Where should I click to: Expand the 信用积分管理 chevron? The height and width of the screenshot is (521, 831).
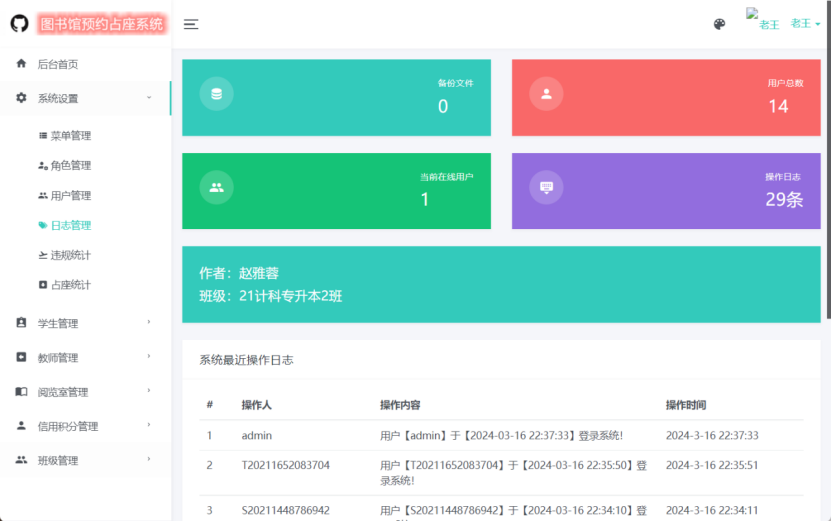coord(149,425)
